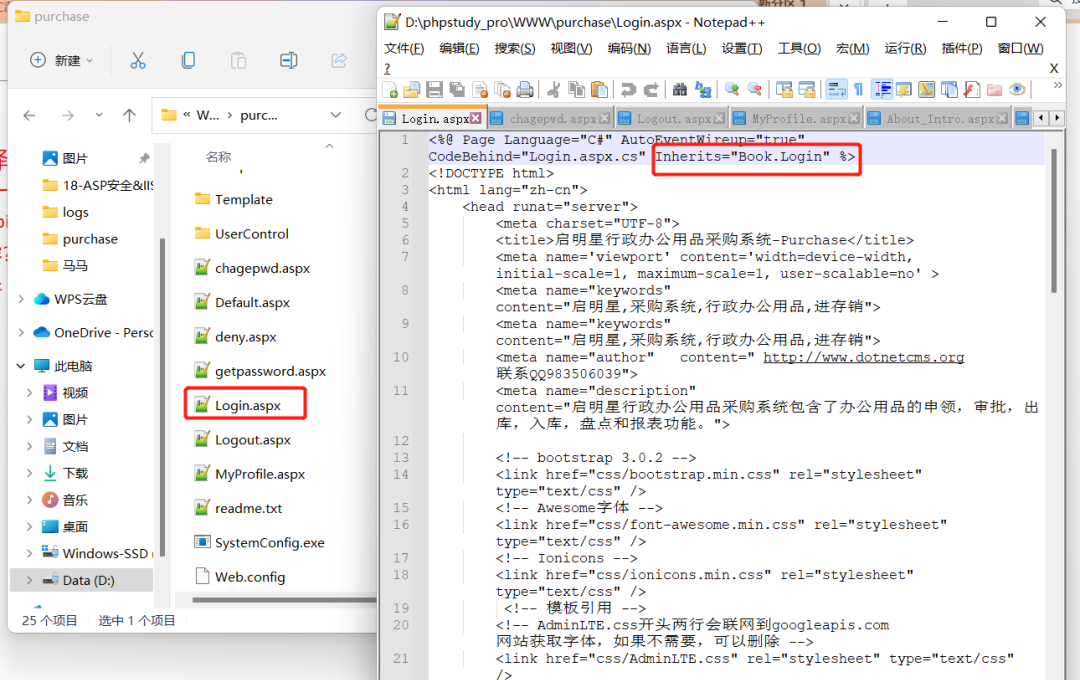Collapse the 此电脑 tree node

tap(21, 366)
